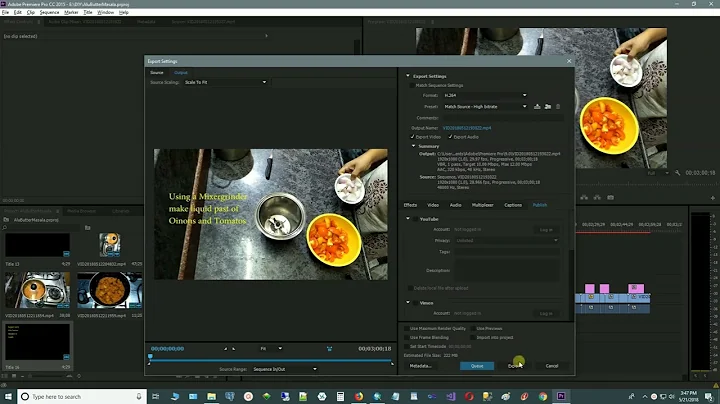Image resolution: width=720 pixels, height=404 pixels.
Task: Click the Queue button
Action: click(477, 366)
